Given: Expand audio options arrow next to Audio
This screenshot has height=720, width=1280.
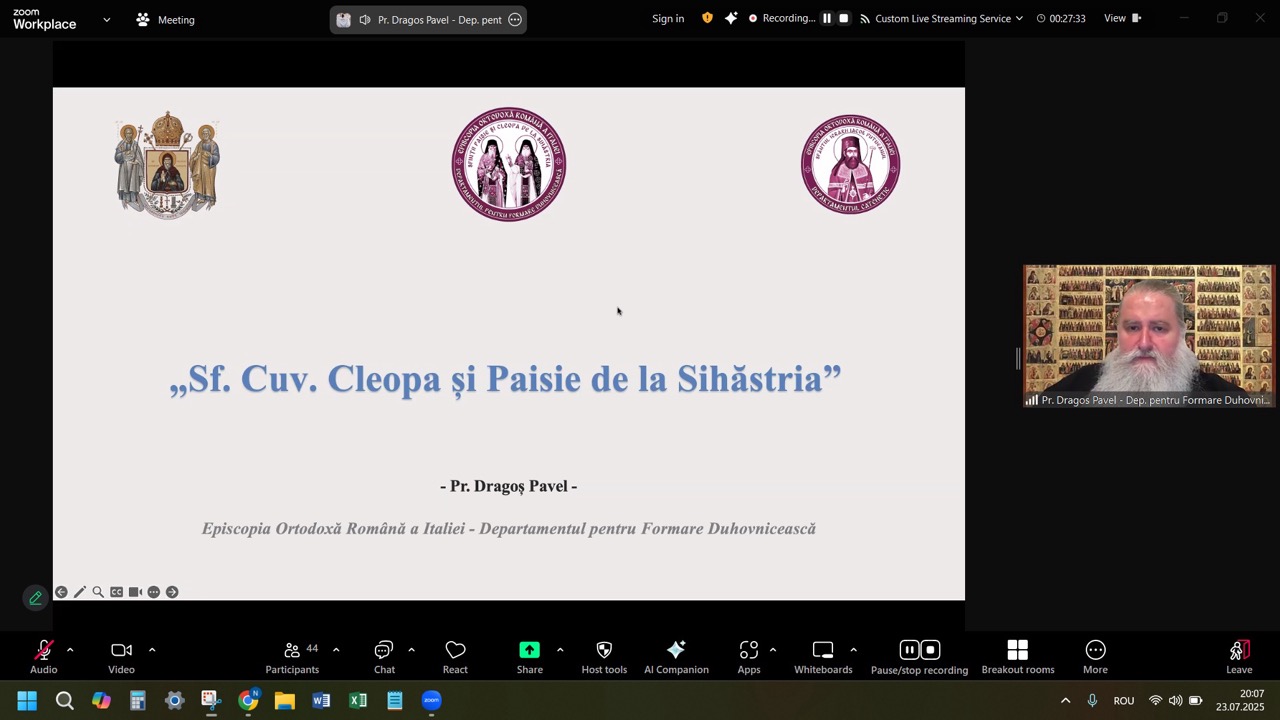Looking at the screenshot, I should point(70,650).
